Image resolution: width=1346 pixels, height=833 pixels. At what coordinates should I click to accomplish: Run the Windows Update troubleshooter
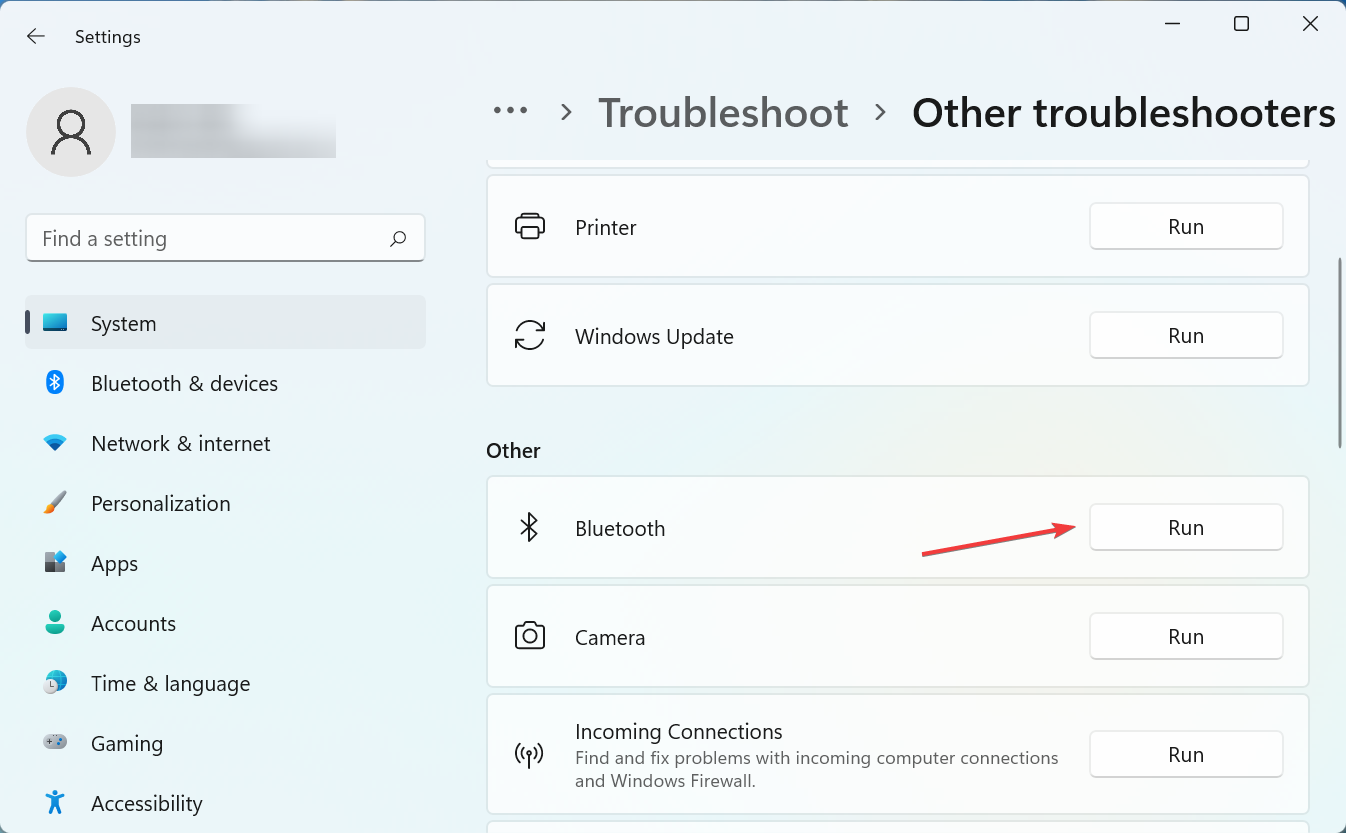pyautogui.click(x=1186, y=335)
